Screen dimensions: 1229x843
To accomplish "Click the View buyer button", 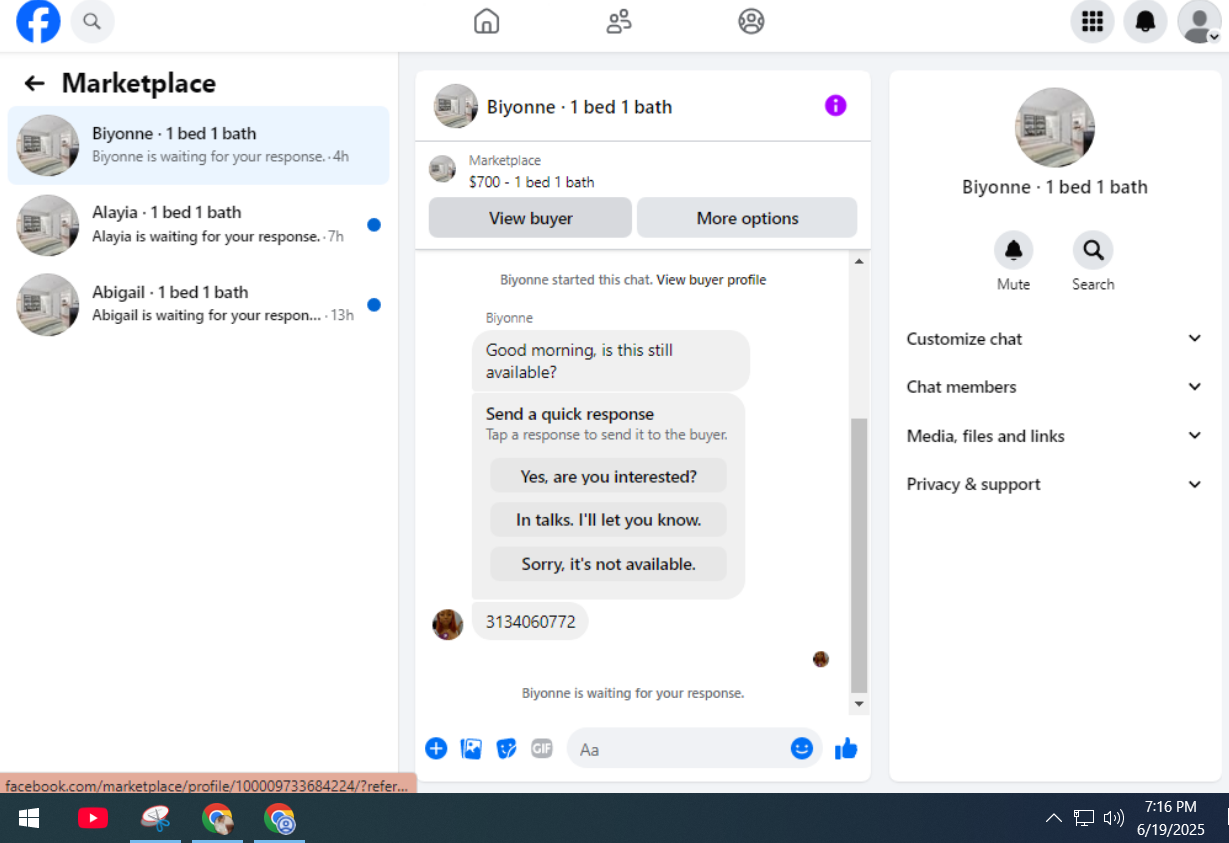I will click(530, 218).
